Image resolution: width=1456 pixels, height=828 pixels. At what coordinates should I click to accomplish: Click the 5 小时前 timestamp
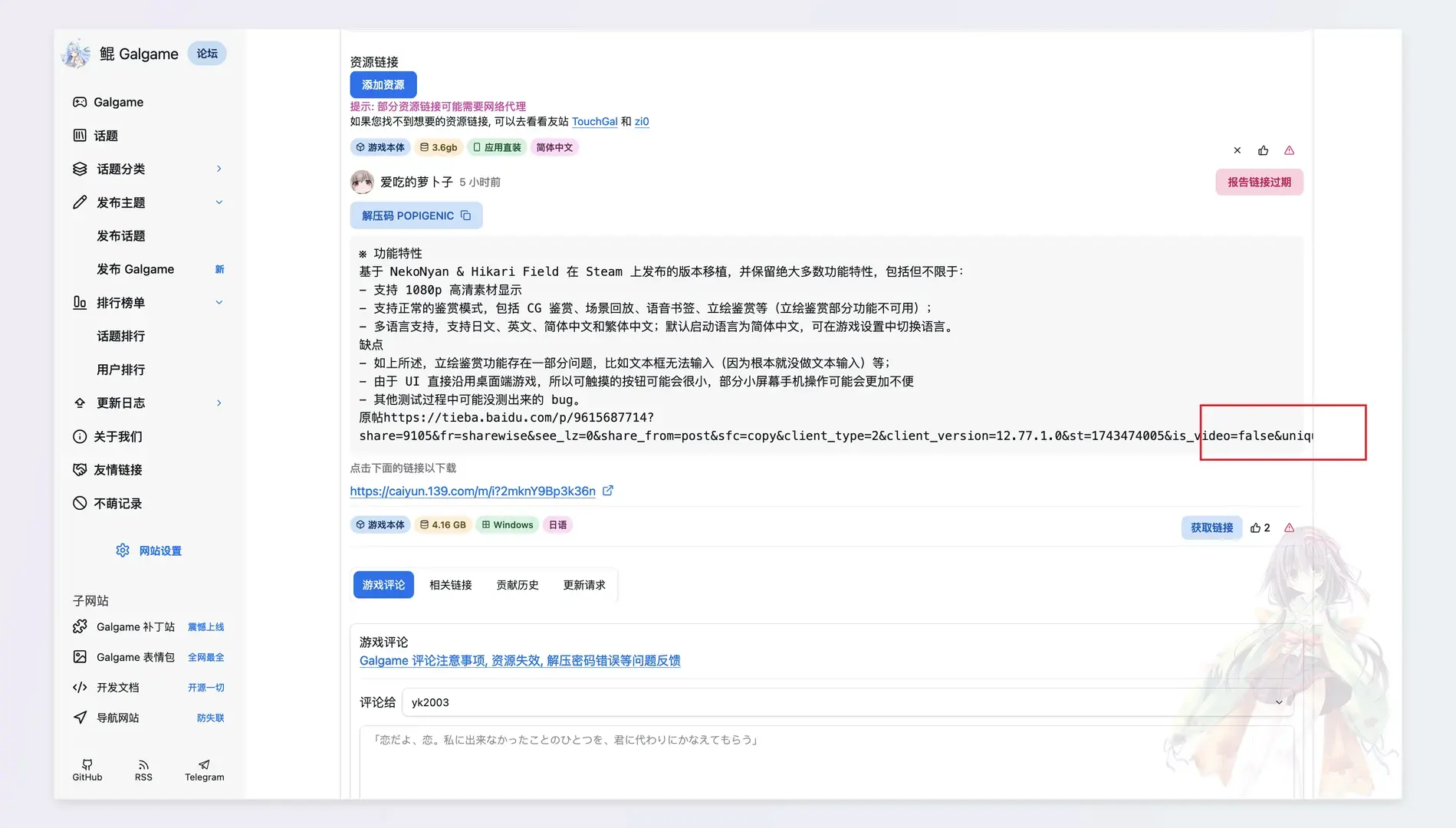(480, 182)
